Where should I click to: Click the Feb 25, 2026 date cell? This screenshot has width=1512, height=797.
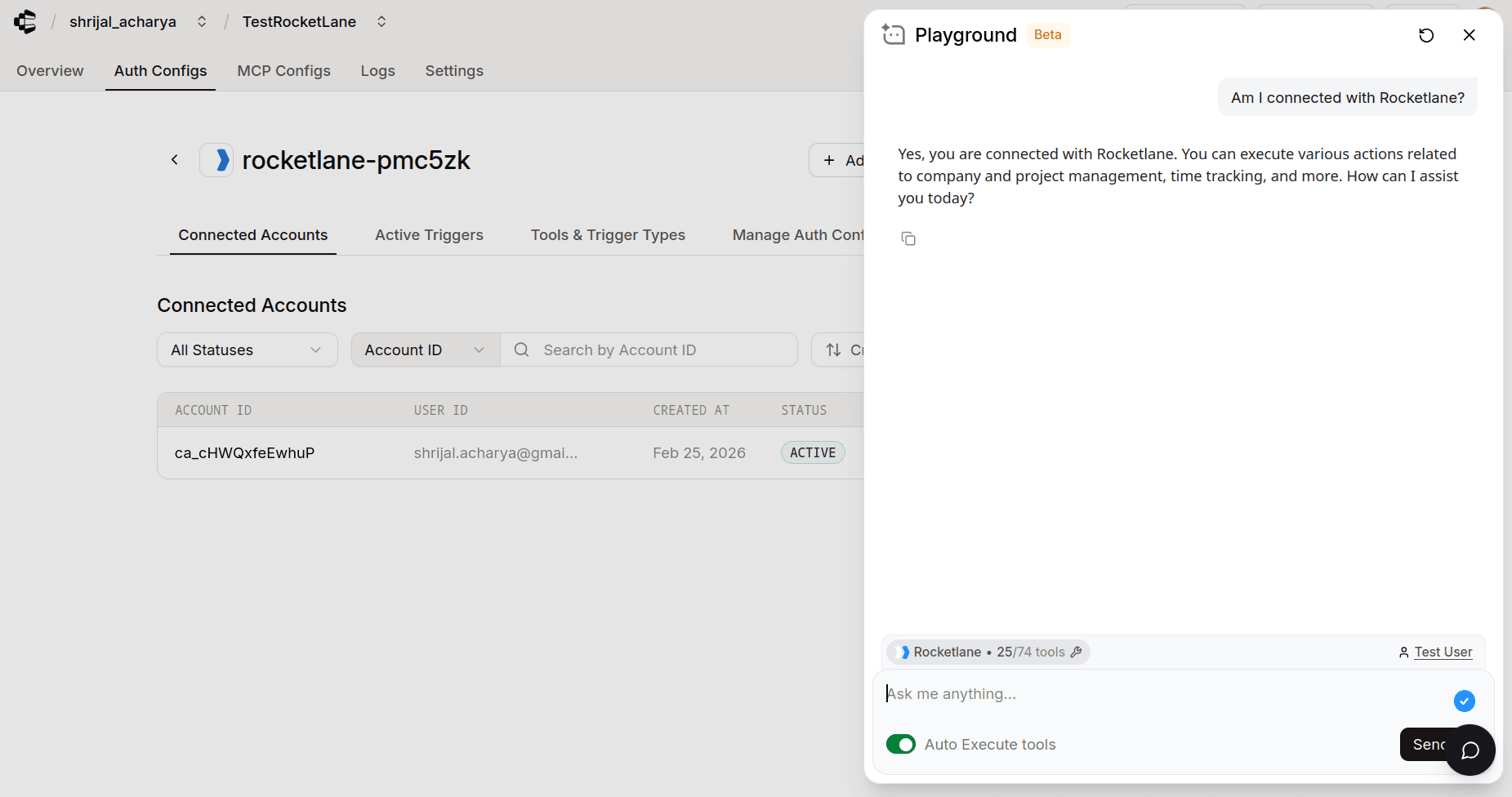point(699,453)
